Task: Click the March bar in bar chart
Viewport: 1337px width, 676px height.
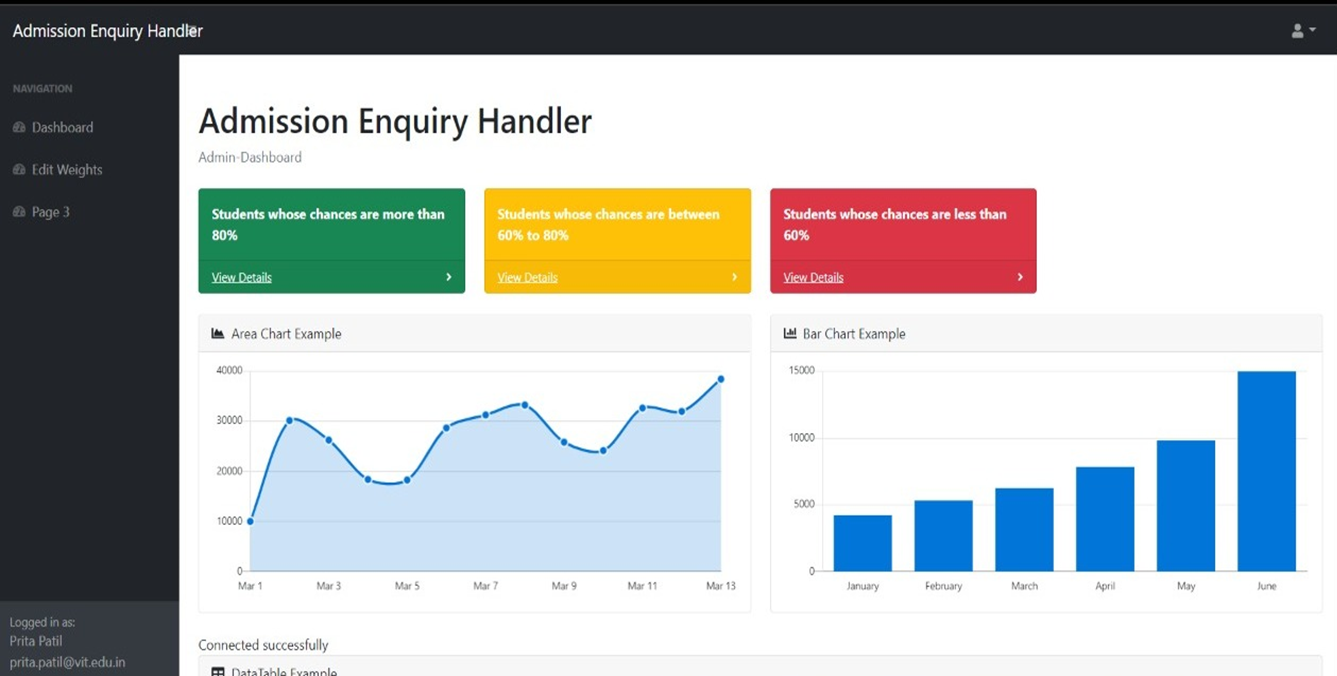Action: pyautogui.click(x=1024, y=530)
